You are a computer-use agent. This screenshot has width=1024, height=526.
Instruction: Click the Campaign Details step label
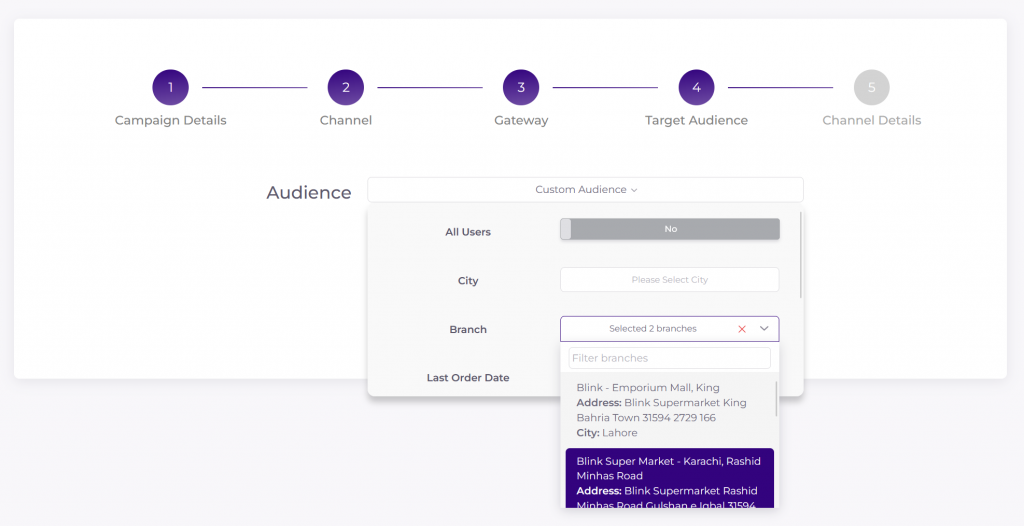point(170,121)
